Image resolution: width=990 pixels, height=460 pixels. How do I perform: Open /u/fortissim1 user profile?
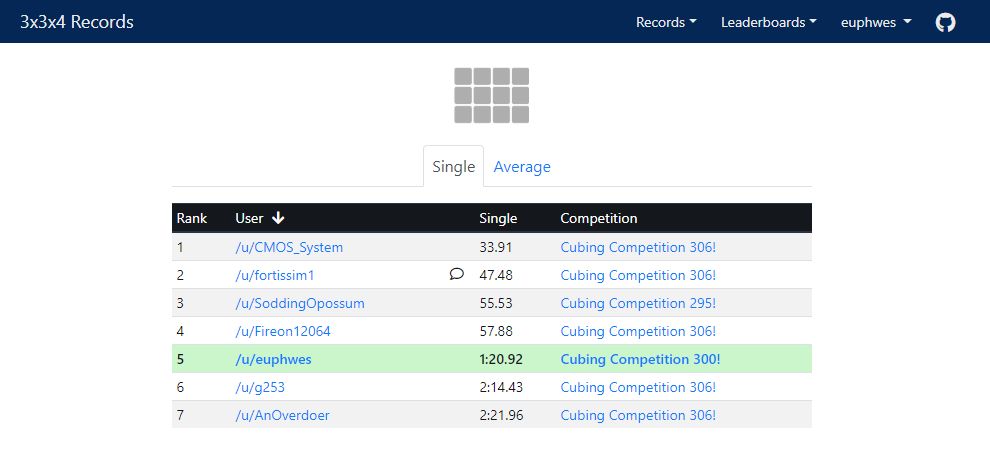tap(275, 276)
